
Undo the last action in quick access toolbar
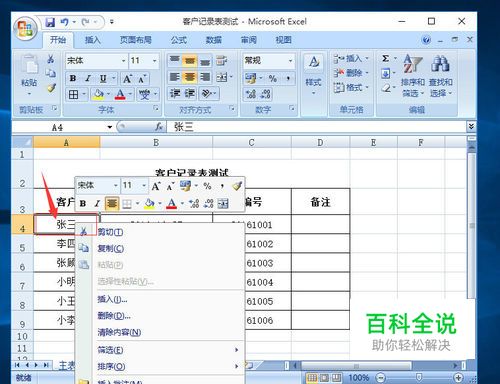(x=64, y=22)
